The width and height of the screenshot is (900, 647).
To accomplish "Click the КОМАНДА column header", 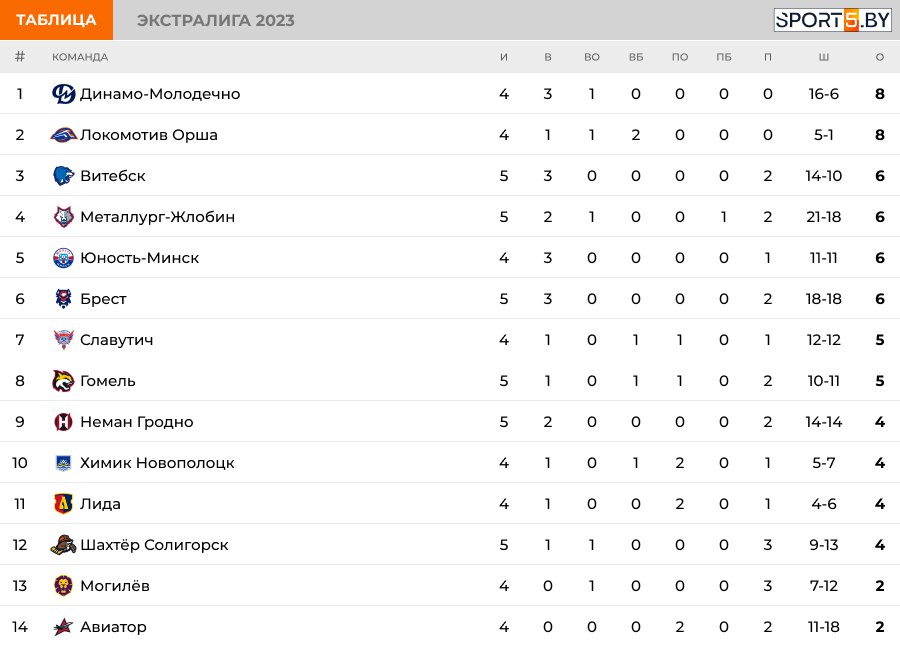I will (x=80, y=57).
